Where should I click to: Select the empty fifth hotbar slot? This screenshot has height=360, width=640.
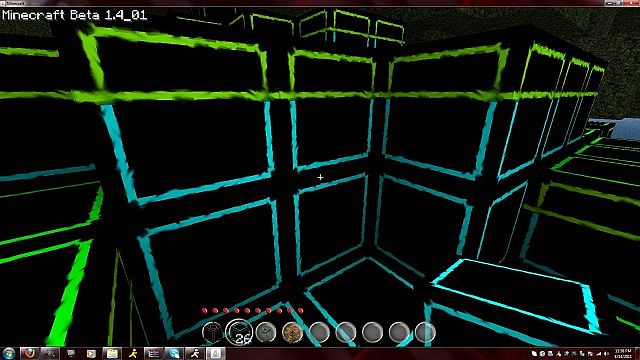319,332
